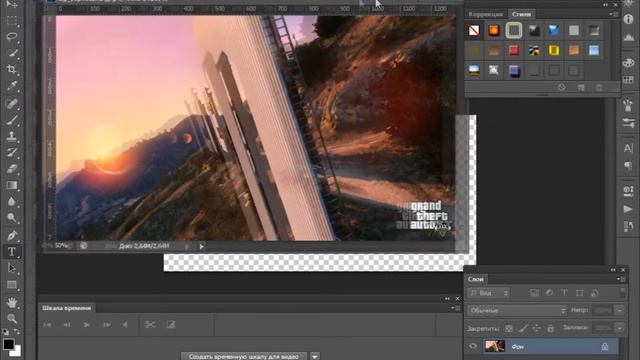
Task: Toggle lock image pixels brush icon
Action: click(x=523, y=328)
